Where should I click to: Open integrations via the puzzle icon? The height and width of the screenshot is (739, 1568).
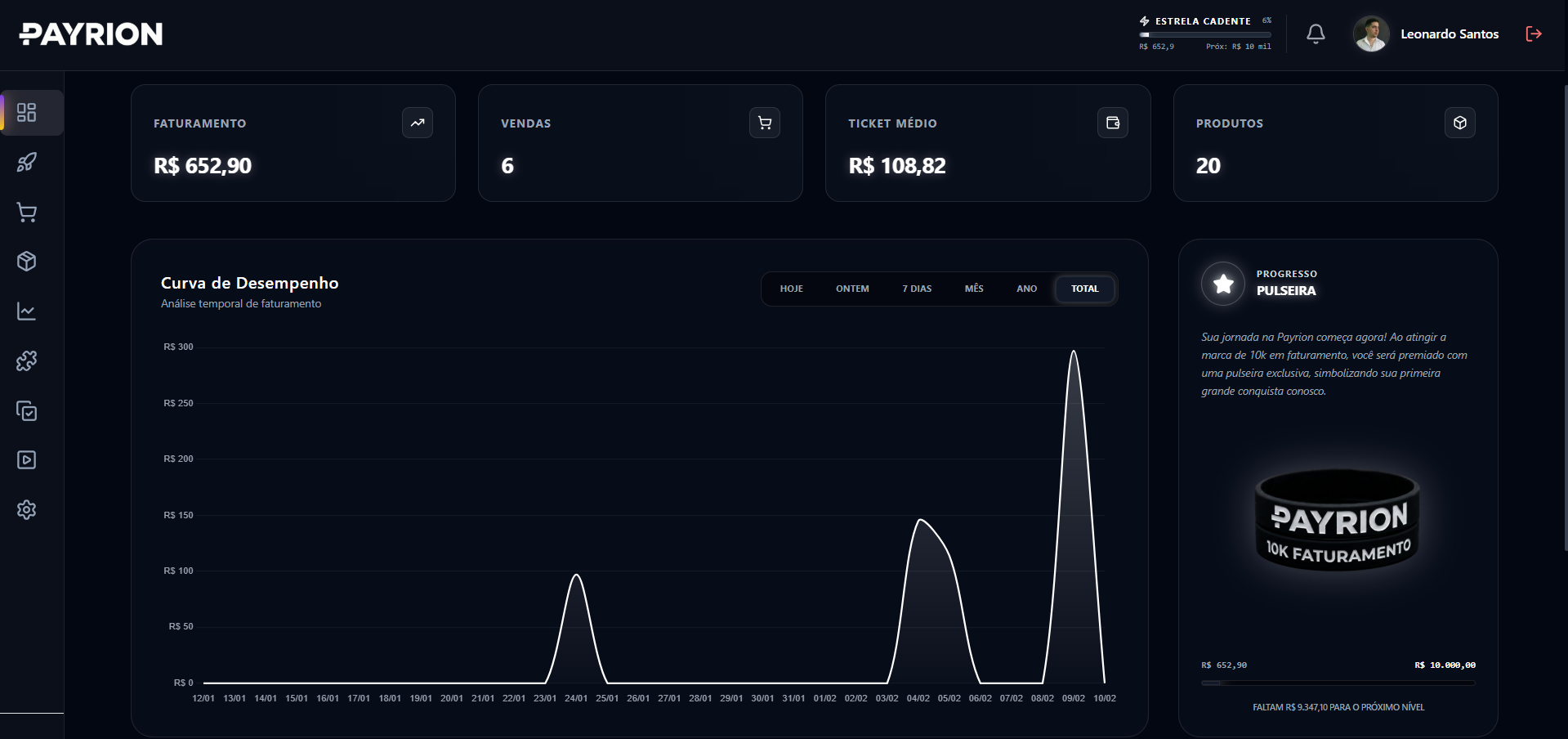tap(27, 361)
